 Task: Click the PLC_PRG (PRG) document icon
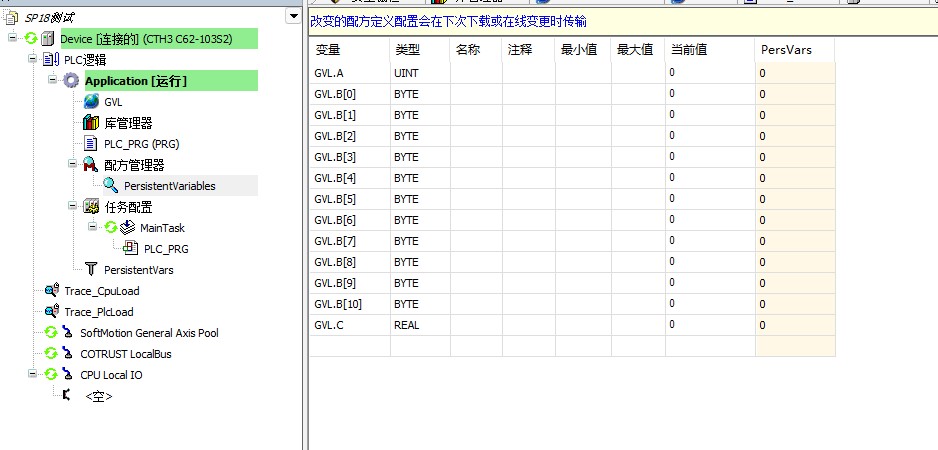click(x=91, y=144)
